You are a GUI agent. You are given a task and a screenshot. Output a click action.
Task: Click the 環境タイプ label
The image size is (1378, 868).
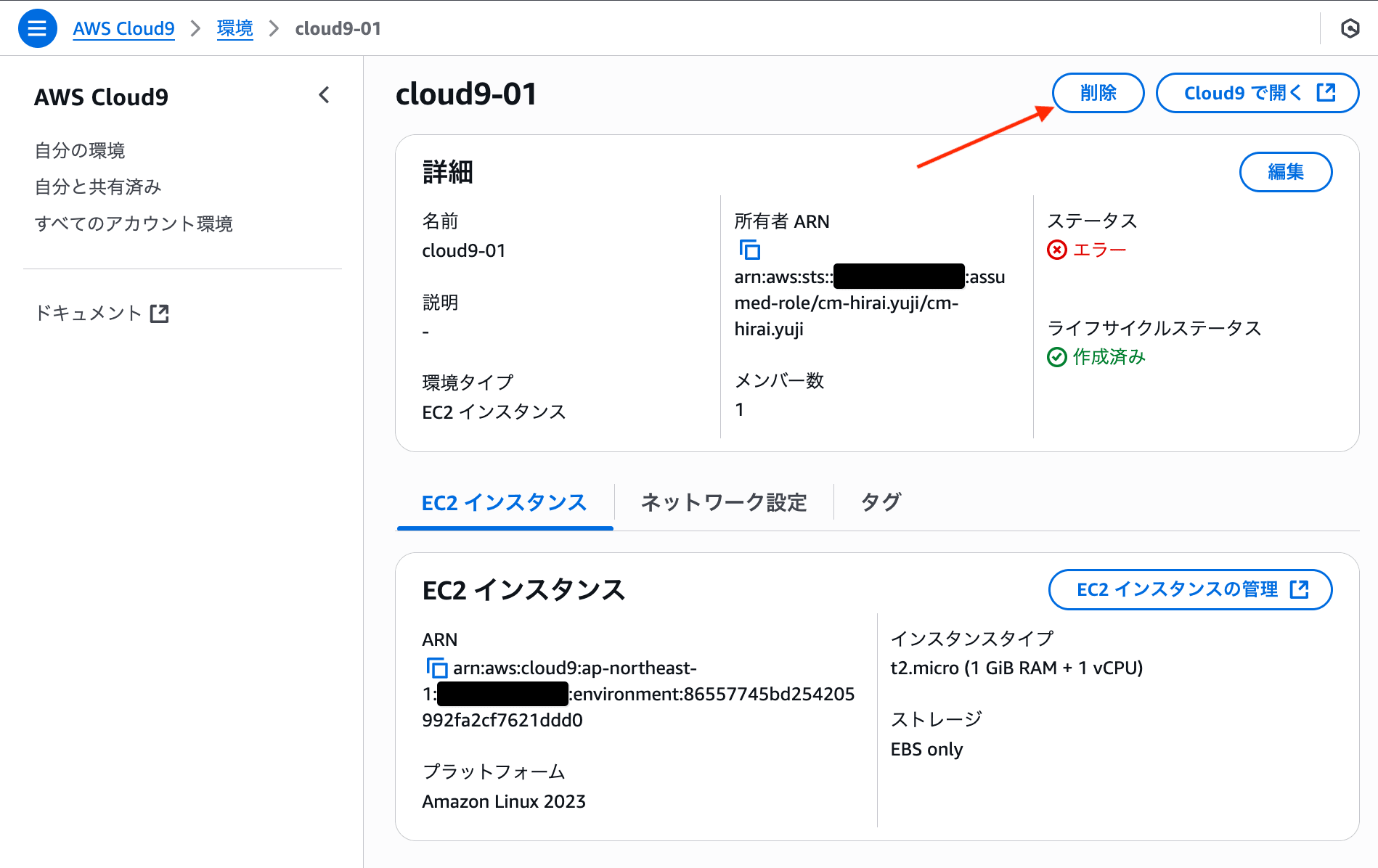click(468, 382)
